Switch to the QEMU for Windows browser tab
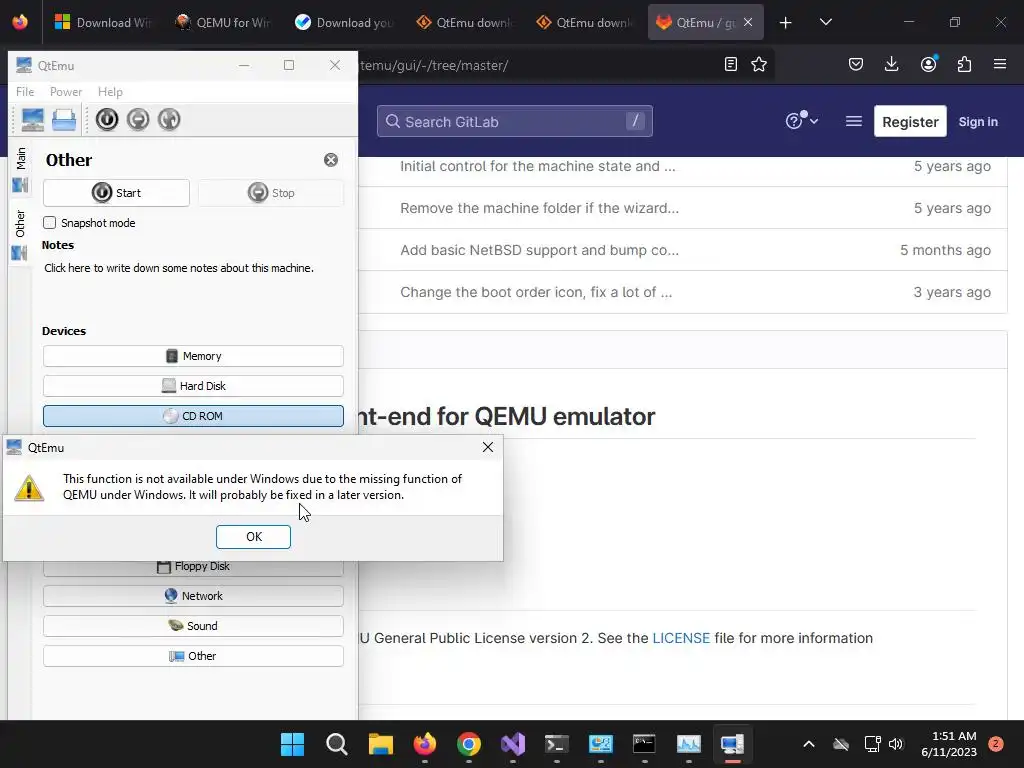 pyautogui.click(x=223, y=23)
